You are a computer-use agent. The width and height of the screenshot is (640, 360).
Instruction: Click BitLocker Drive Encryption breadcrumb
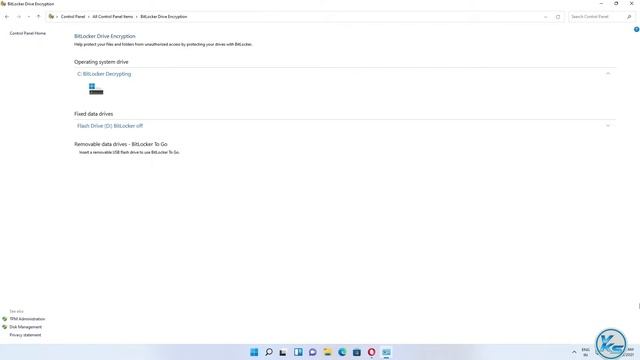pyautogui.click(x=164, y=17)
